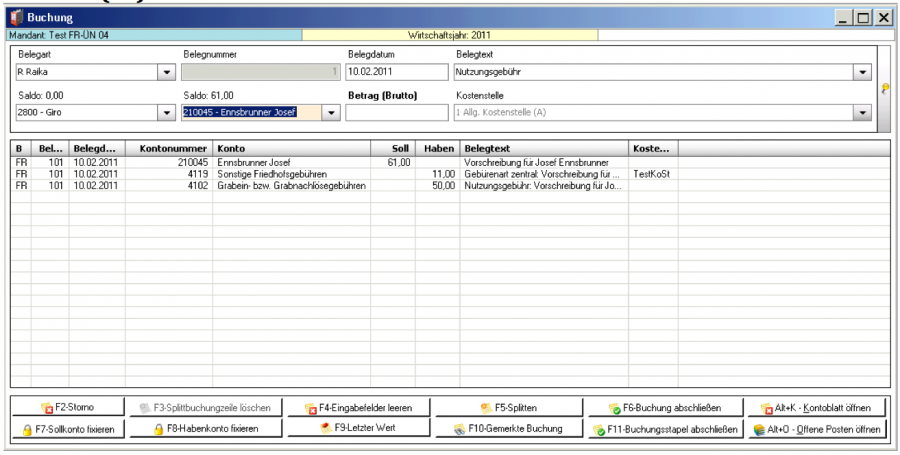900x455 pixels.
Task: Click the Betrag (Brutto) input field
Action: coord(396,112)
